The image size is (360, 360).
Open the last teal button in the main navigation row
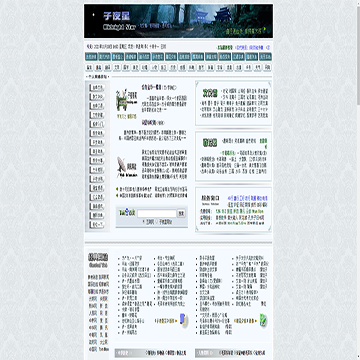[265, 57]
